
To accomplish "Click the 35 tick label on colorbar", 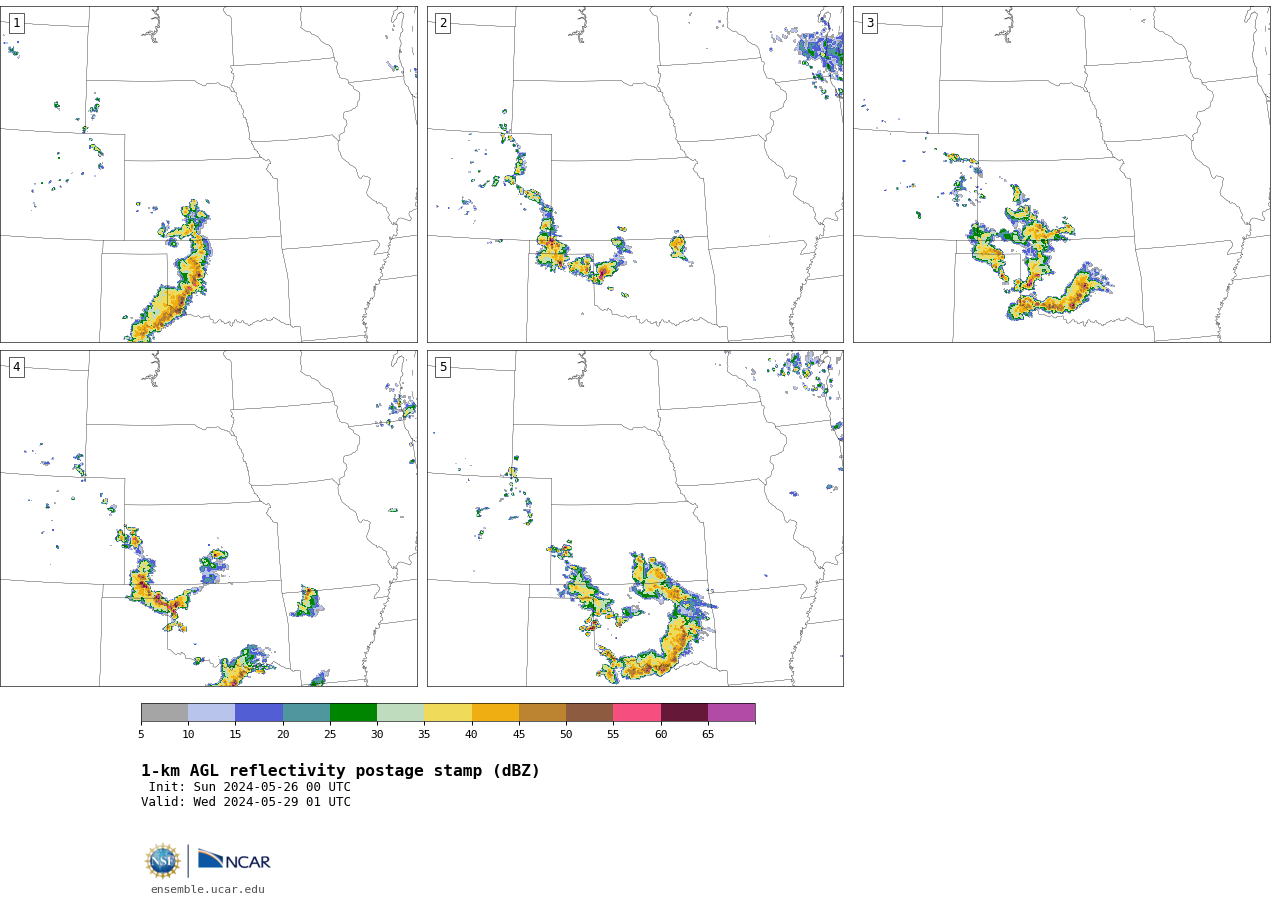I will point(424,735).
